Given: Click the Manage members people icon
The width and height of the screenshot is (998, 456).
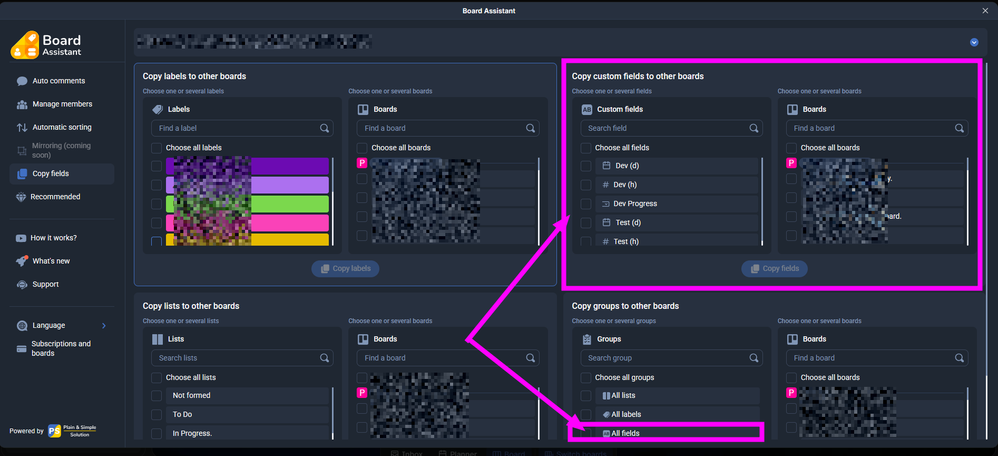Looking at the screenshot, I should point(22,104).
